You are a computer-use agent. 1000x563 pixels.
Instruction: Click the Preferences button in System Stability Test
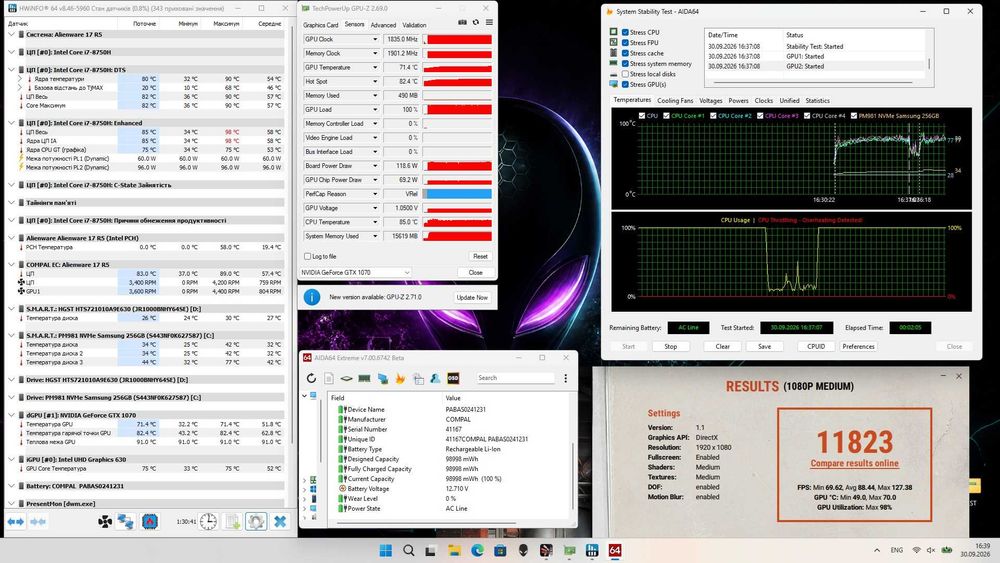(858, 346)
